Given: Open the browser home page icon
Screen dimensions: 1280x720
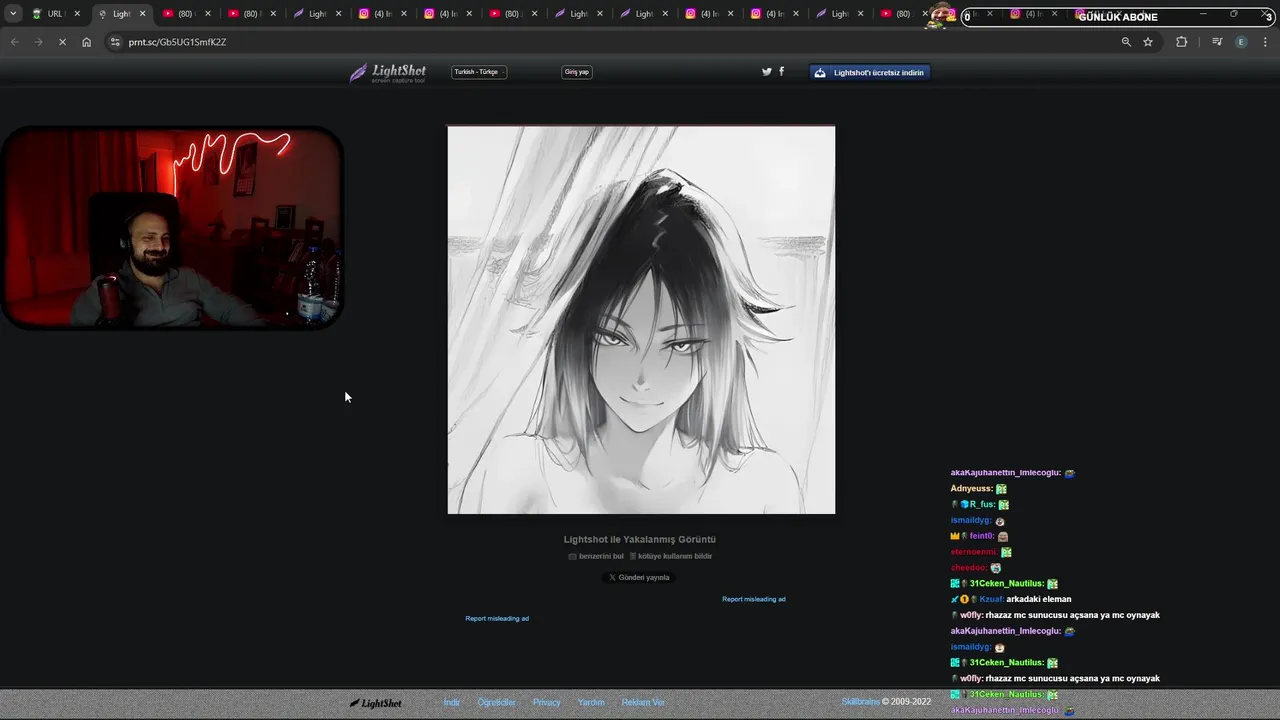Looking at the screenshot, I should (x=86, y=42).
